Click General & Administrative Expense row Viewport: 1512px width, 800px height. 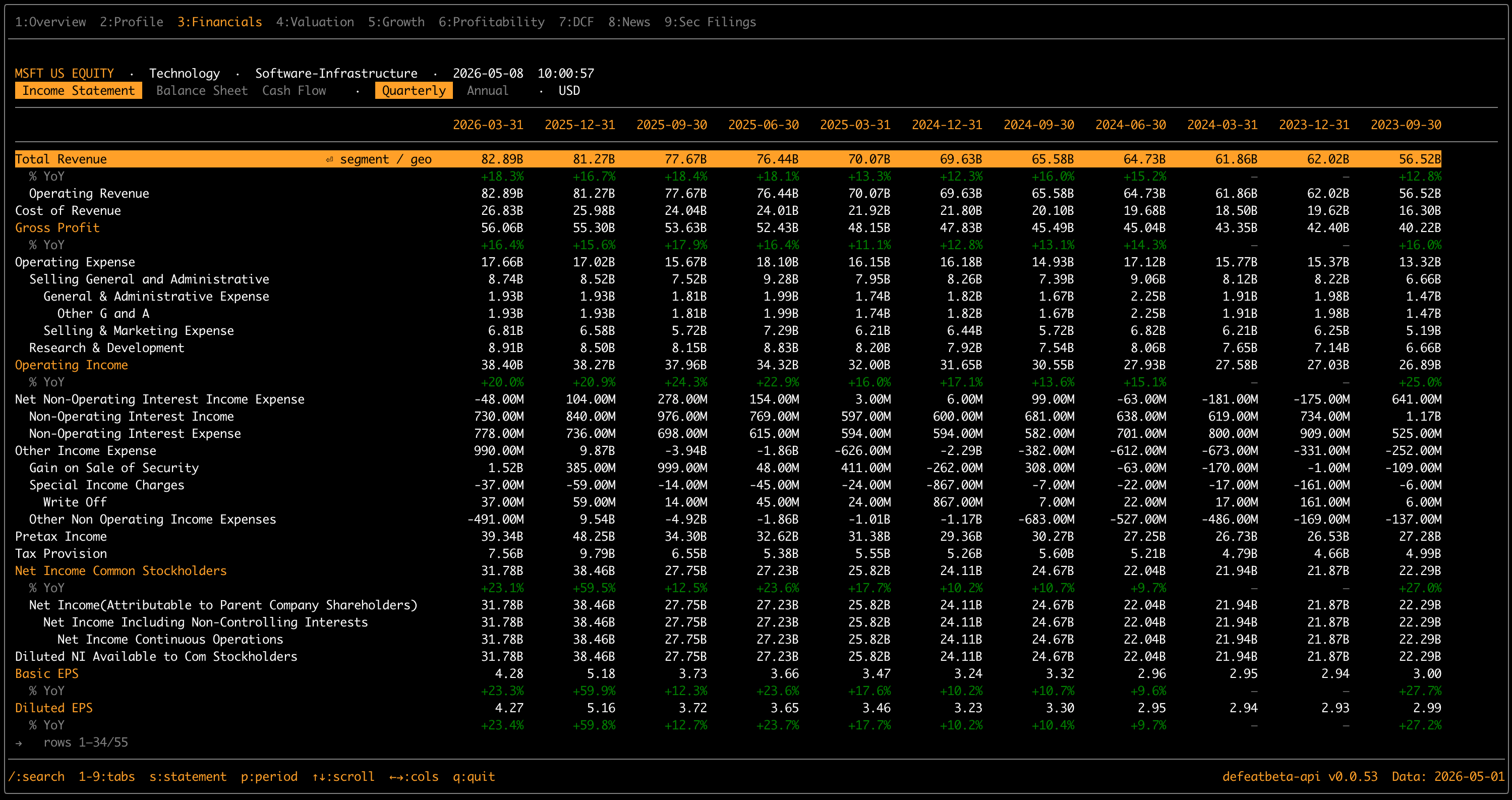[x=156, y=297]
